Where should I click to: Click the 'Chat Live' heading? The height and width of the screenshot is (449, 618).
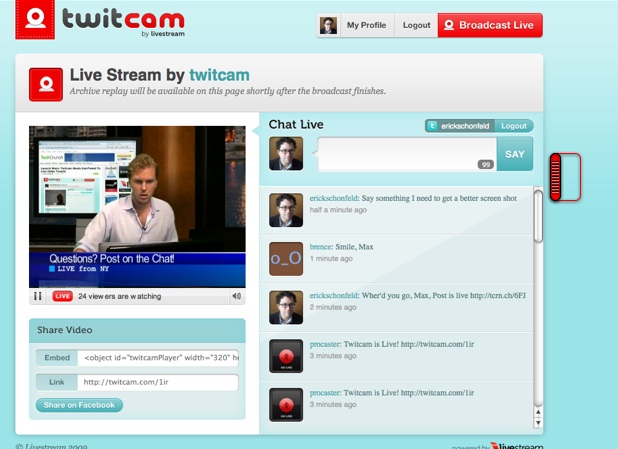coord(296,125)
